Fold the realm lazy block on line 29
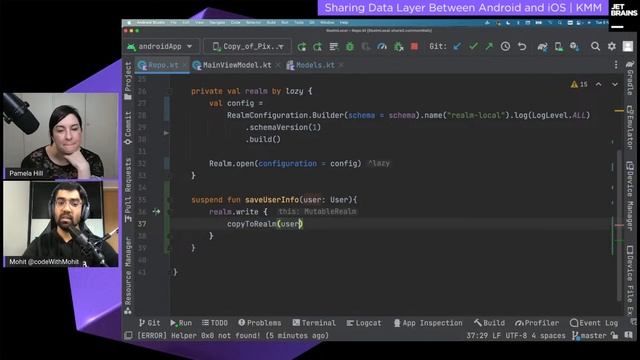 pyautogui.click(x=166, y=133)
